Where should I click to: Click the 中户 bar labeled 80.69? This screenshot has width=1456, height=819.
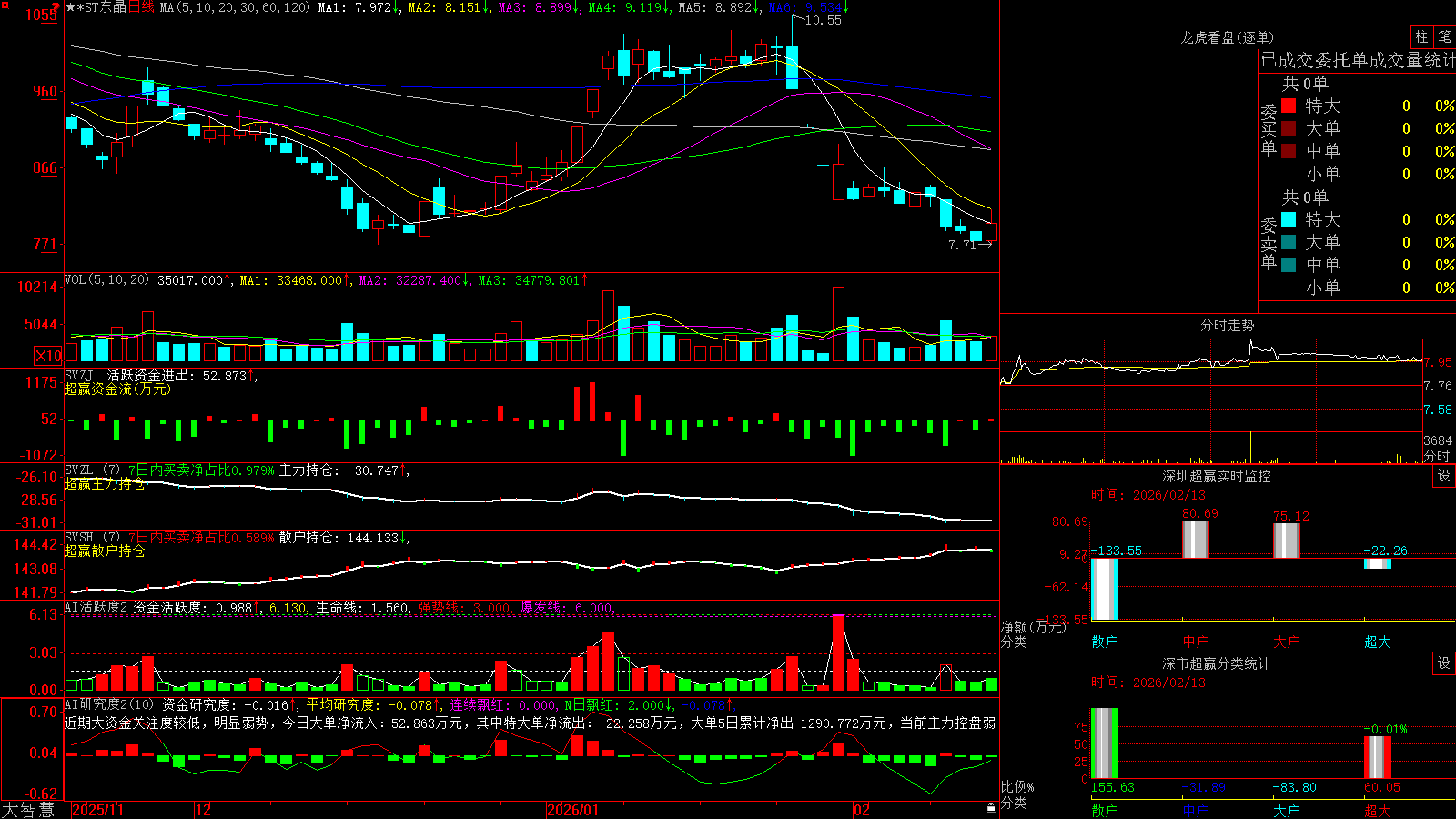(x=1196, y=540)
